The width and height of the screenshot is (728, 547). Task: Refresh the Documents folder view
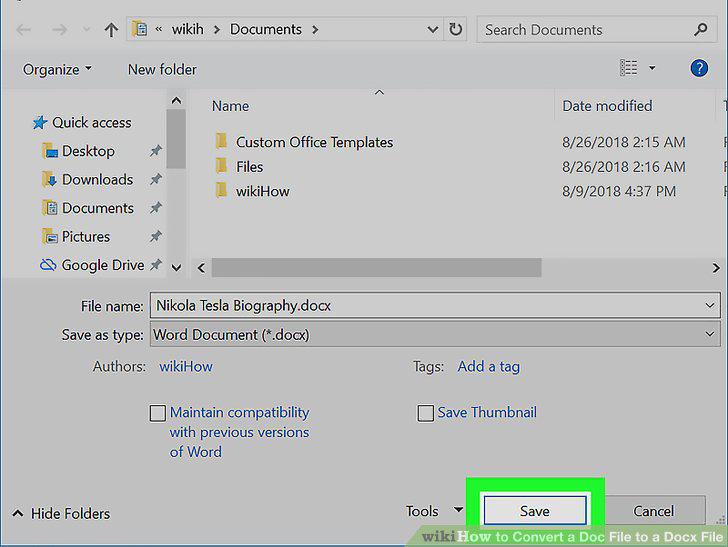pos(455,29)
